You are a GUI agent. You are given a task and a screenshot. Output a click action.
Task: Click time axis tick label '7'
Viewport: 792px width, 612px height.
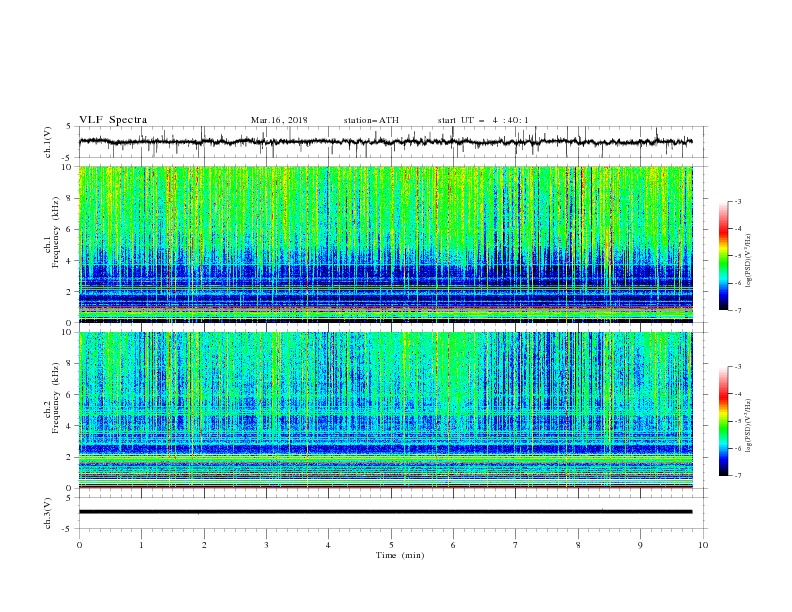pyautogui.click(x=516, y=545)
